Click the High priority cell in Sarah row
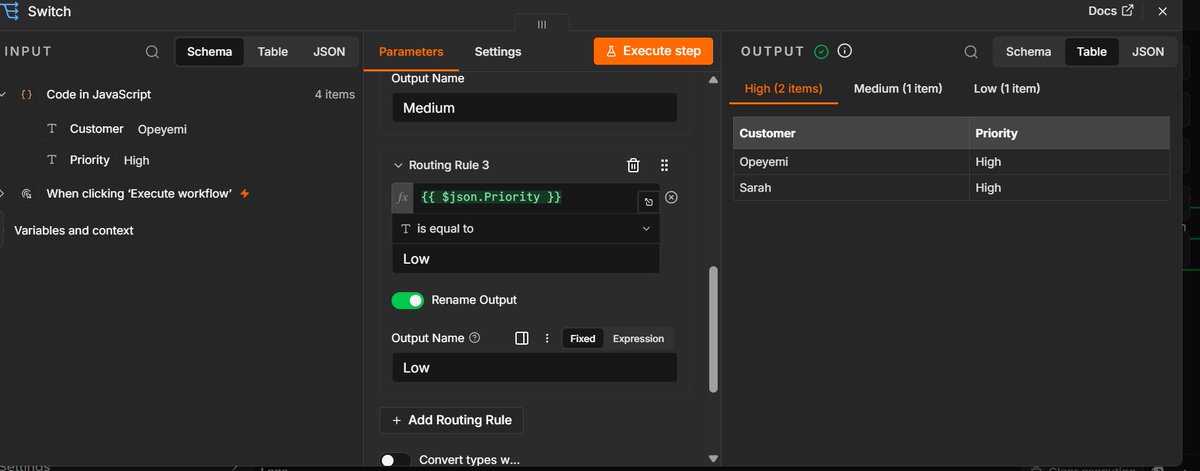Viewport: 1200px width, 471px height. point(1069,187)
